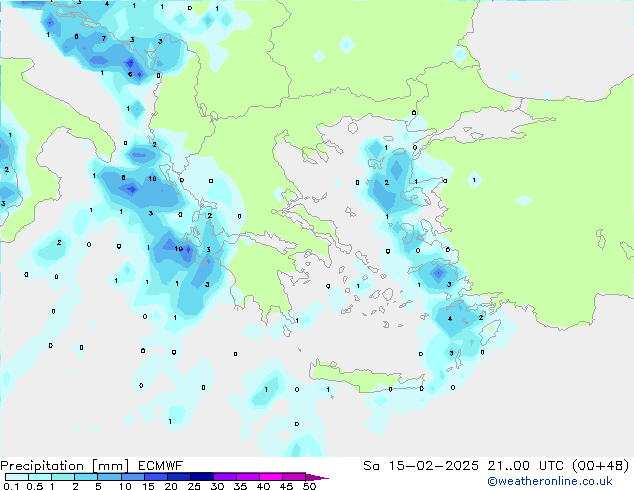The image size is (634, 490).
Task: Click the 20–25 mm dark blue swatch
Action: coord(179,477)
